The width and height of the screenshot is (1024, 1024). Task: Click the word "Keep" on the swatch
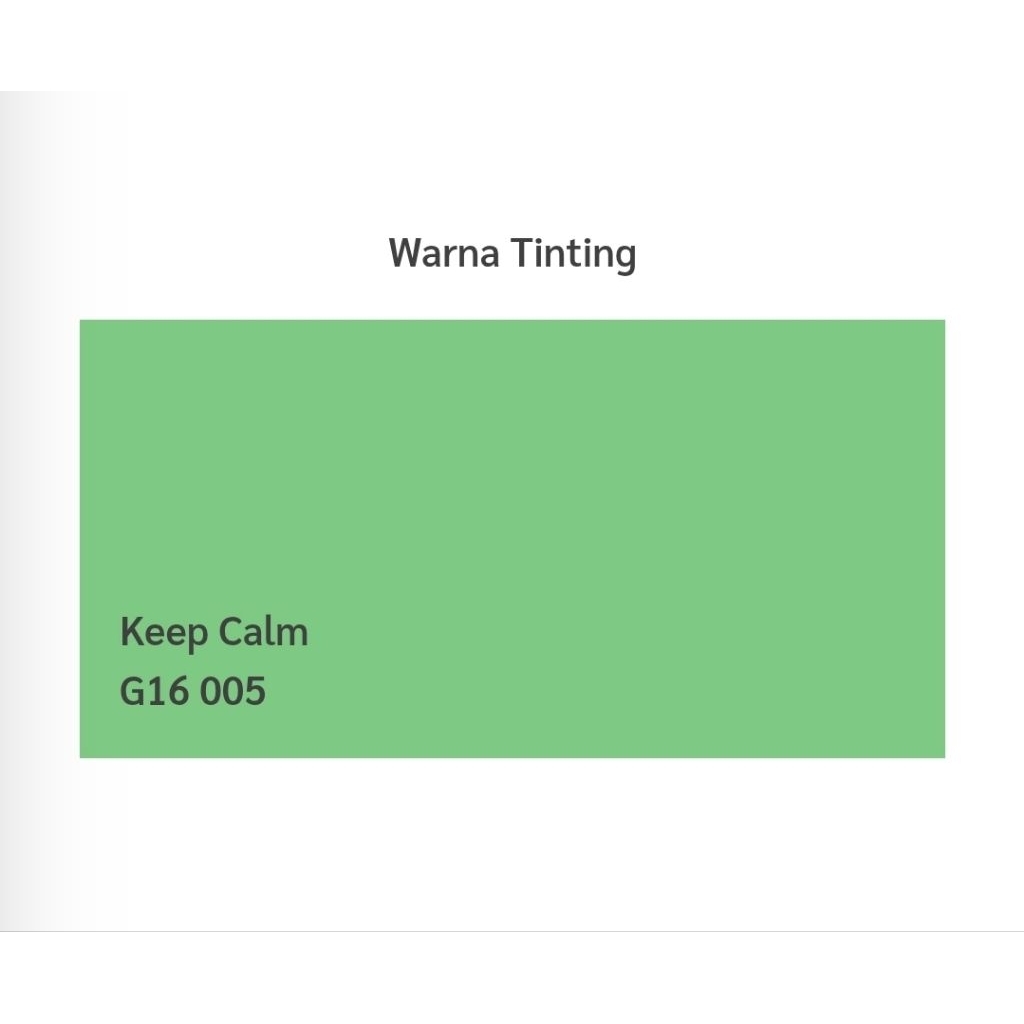(x=164, y=633)
